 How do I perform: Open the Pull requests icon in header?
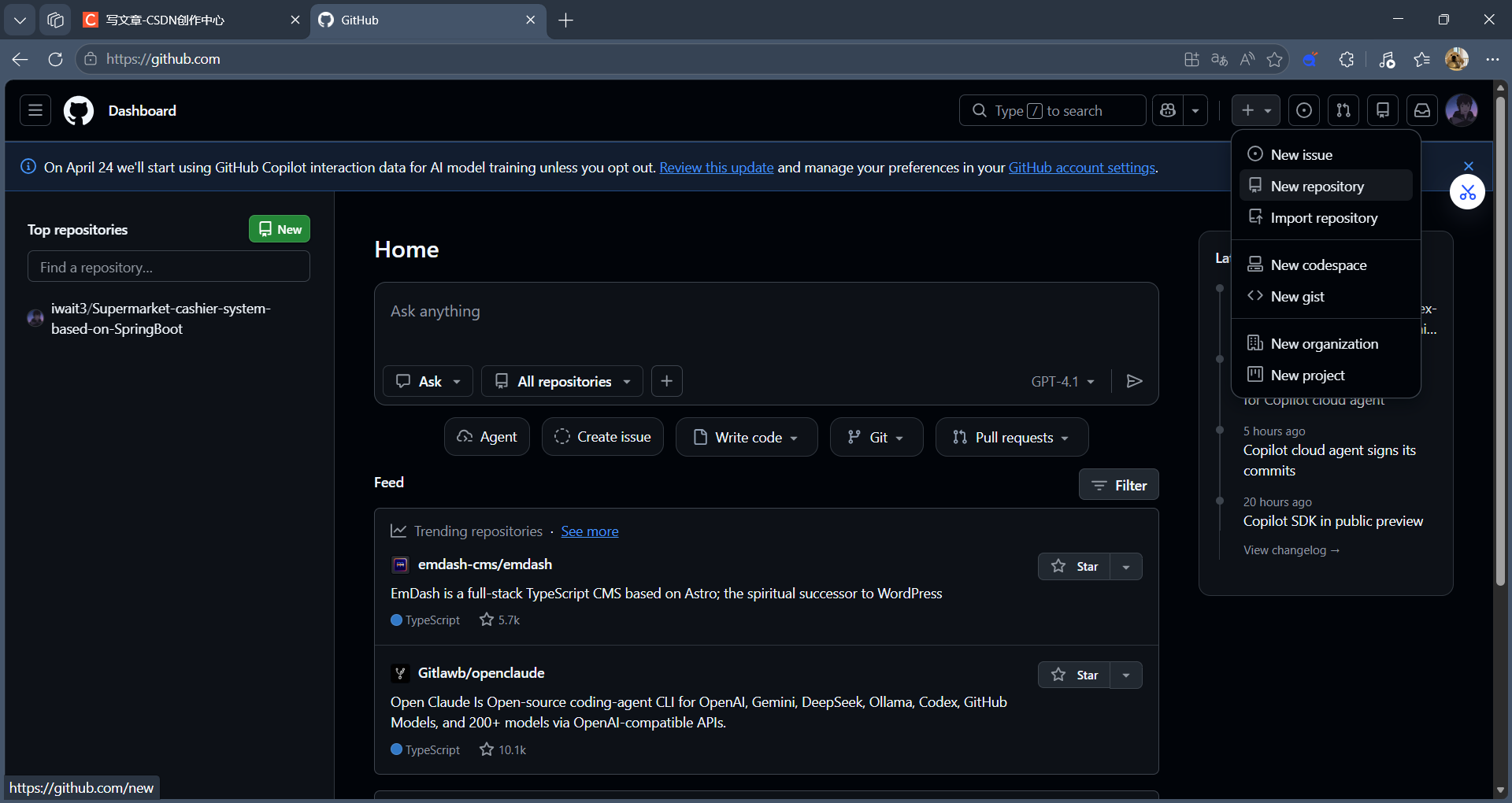click(1343, 110)
